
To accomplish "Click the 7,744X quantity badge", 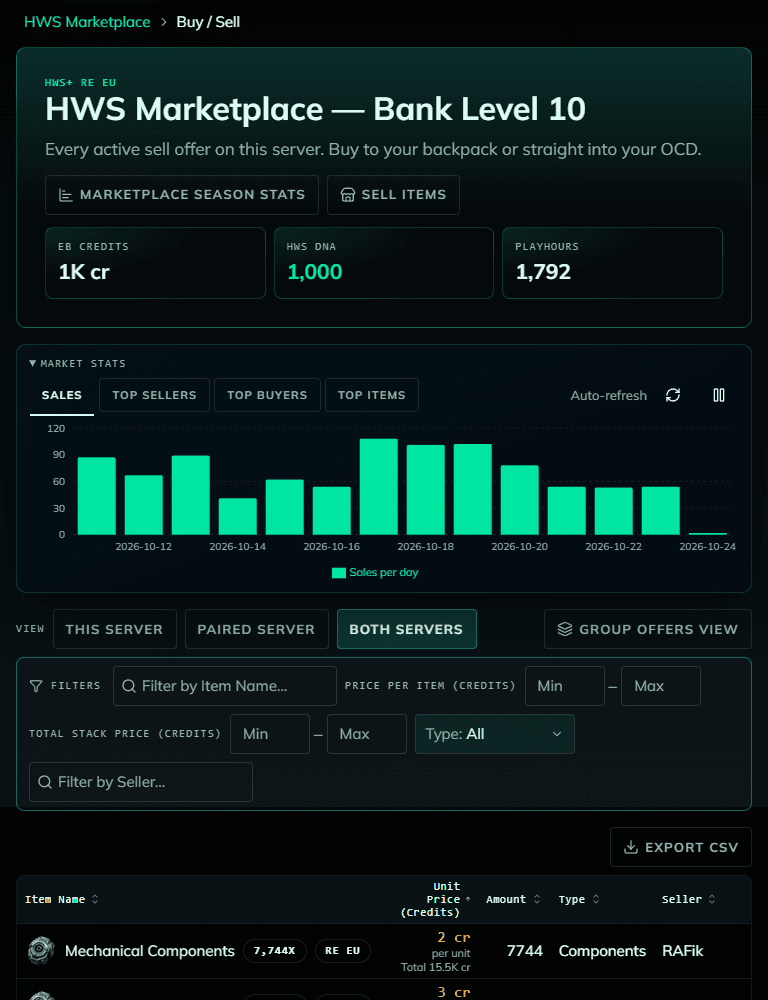I will click(274, 951).
